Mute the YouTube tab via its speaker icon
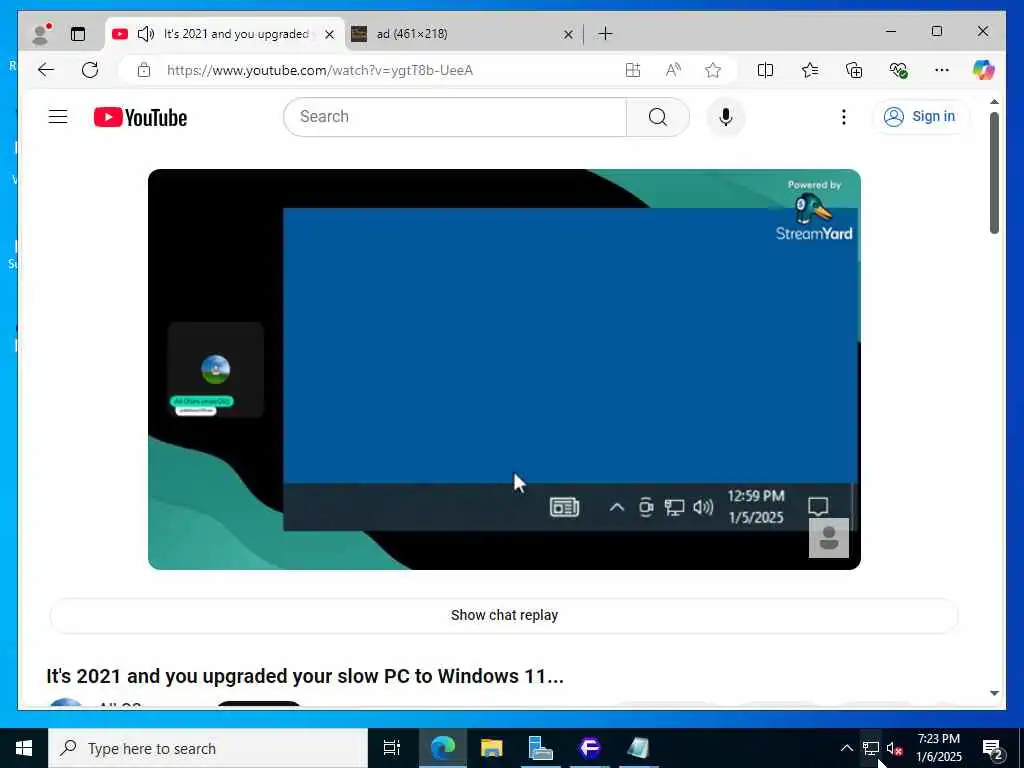The image size is (1024, 768). (x=146, y=34)
